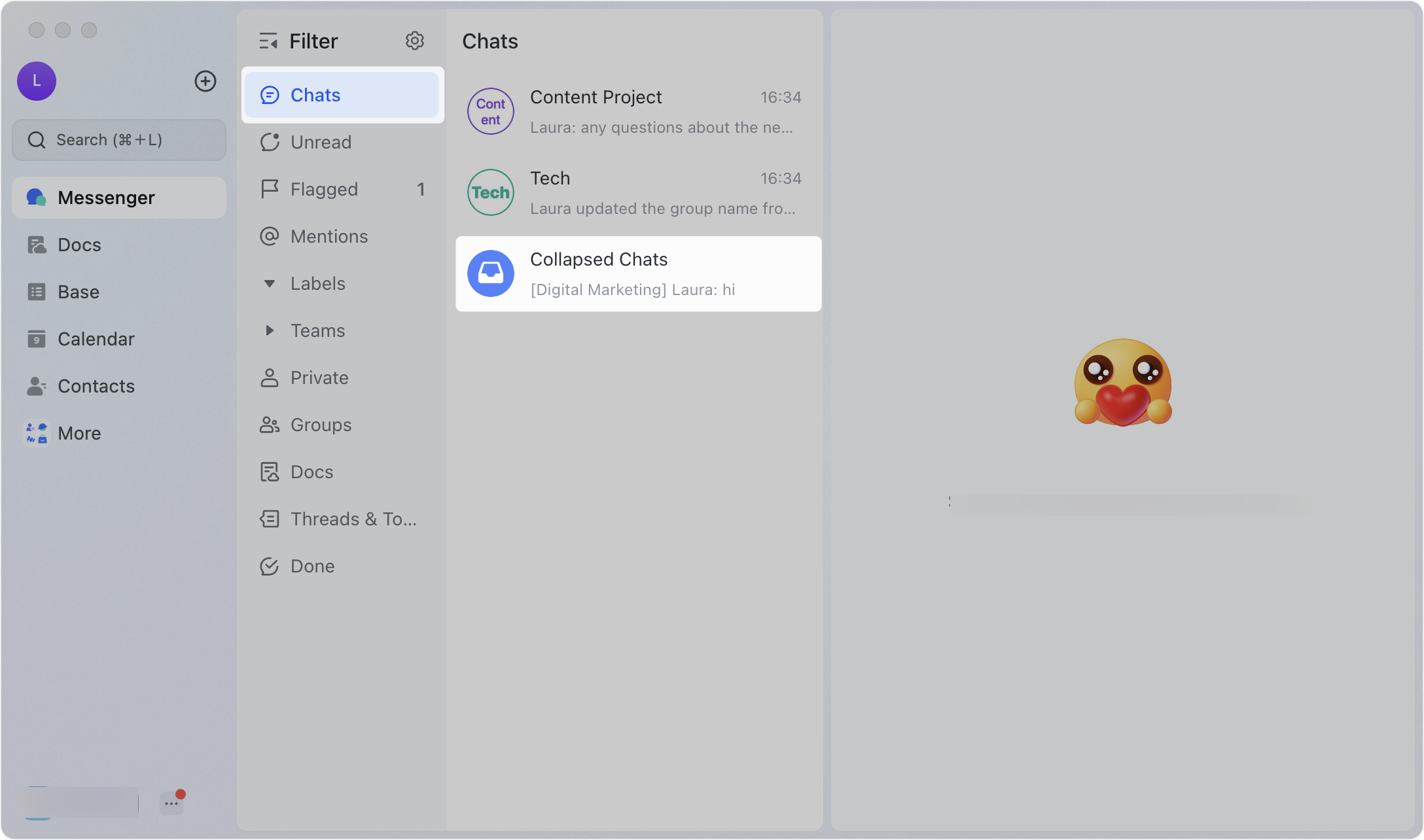
Task: Click the Flagged count badge 1
Action: click(x=421, y=189)
